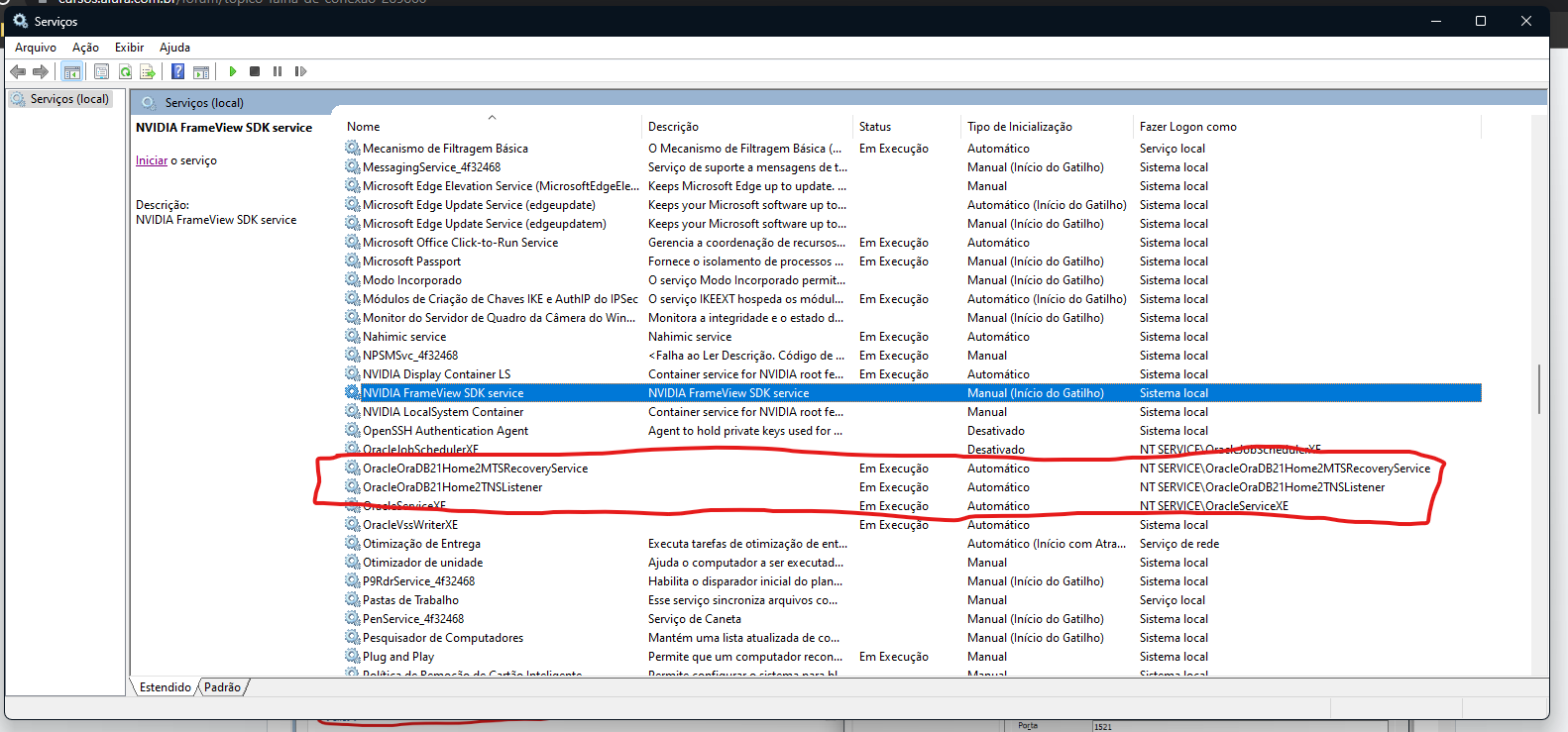Open the Arquivo menu

pyautogui.click(x=36, y=48)
